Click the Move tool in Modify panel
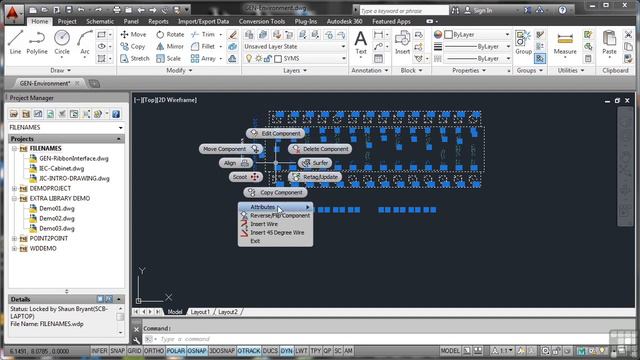 click(133, 35)
